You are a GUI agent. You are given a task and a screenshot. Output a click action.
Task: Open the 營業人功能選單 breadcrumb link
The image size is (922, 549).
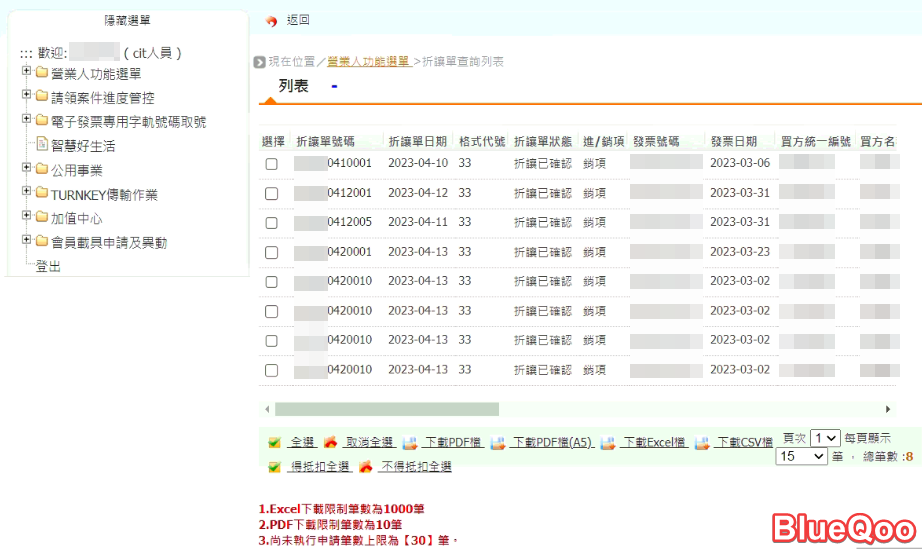coord(368,62)
